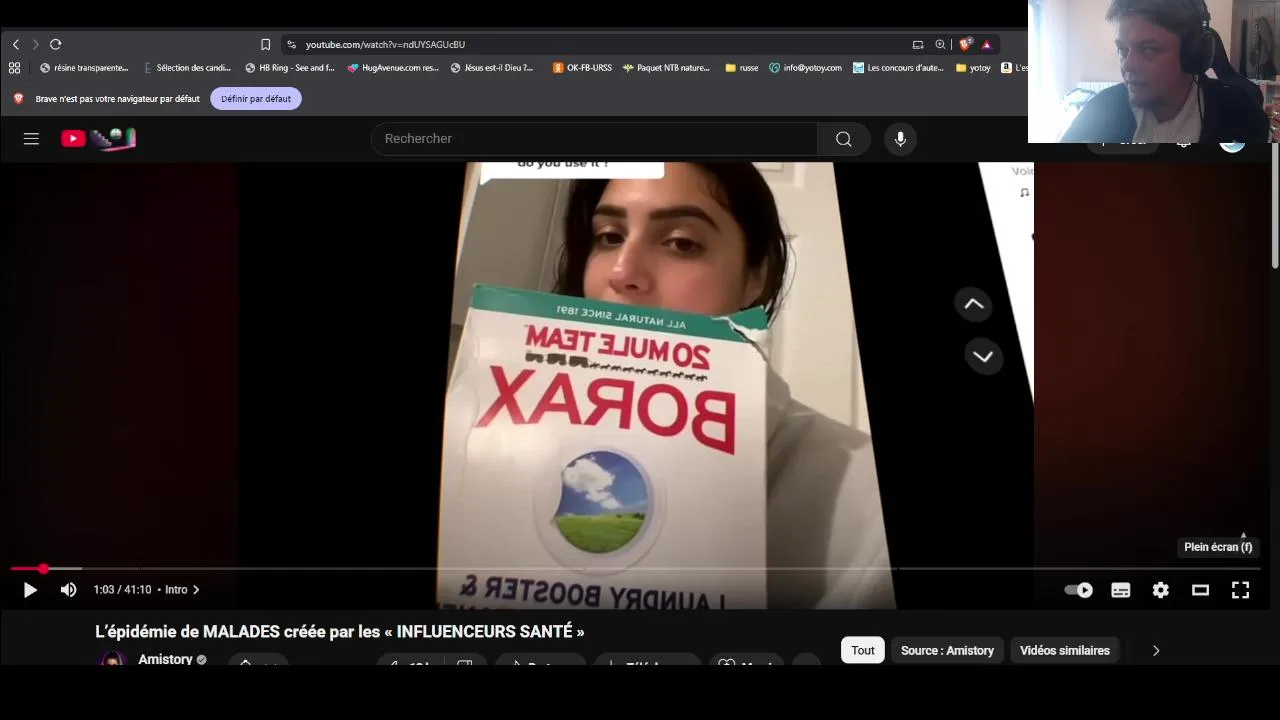1280x720 pixels.
Task: Go back with the browser back arrow
Action: (16, 44)
